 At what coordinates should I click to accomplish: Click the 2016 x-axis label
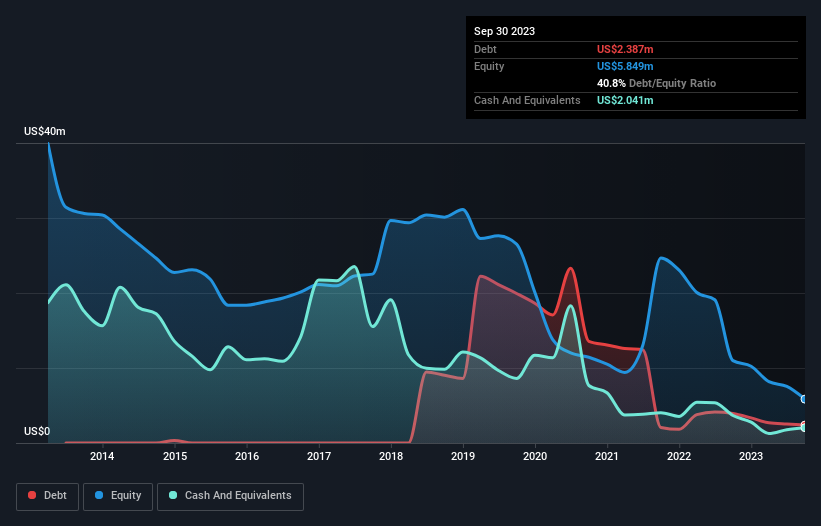click(247, 456)
